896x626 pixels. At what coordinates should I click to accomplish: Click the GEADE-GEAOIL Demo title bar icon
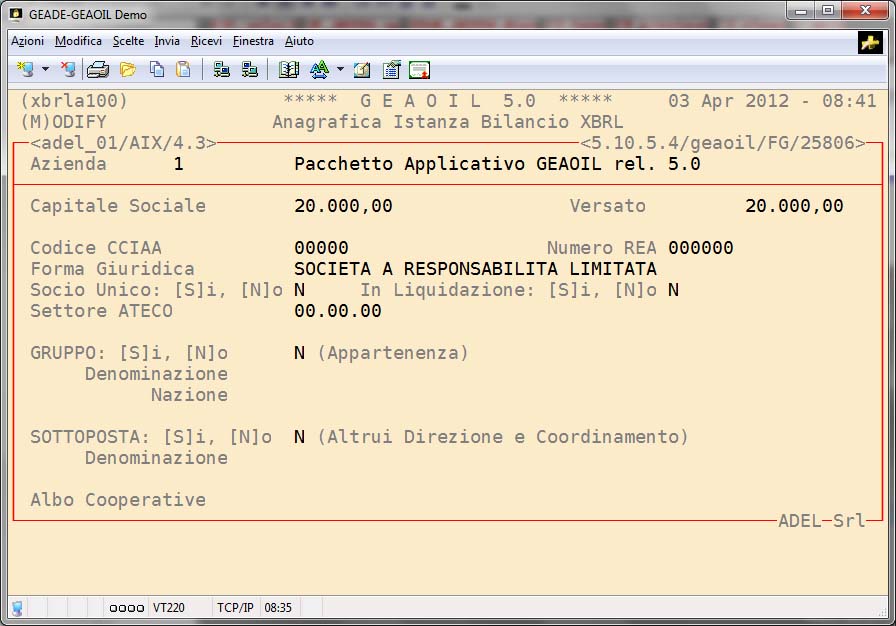click(16, 14)
